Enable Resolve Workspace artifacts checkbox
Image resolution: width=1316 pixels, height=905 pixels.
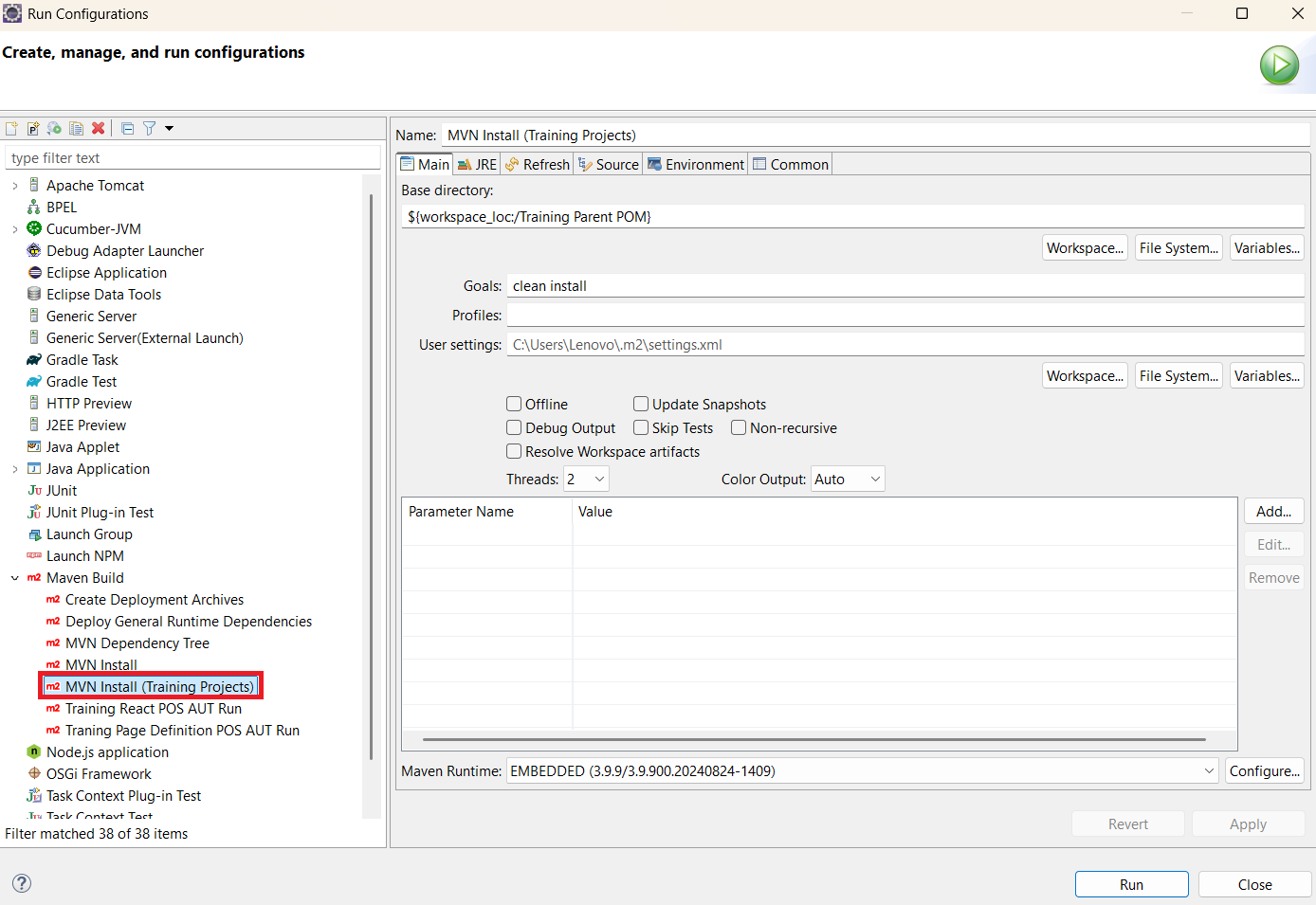click(514, 451)
